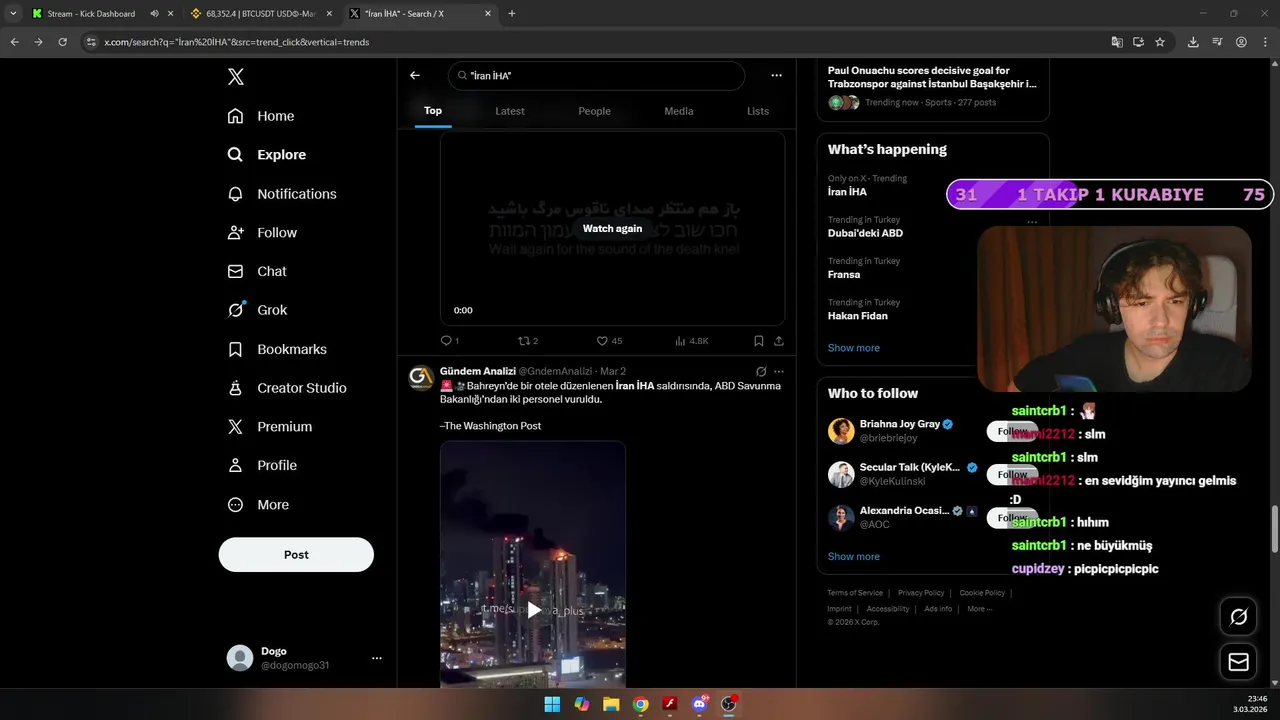Open Gündem Analizi profile avatar

click(x=421, y=378)
